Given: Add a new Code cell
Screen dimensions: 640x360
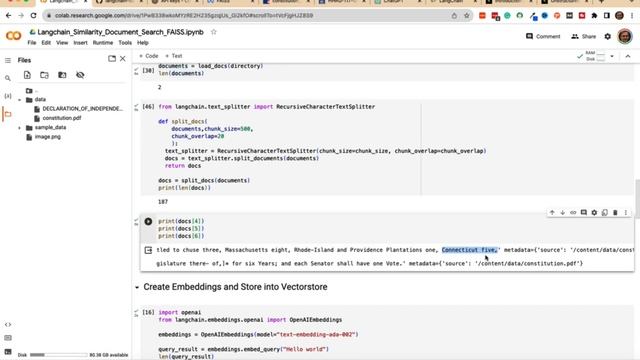Looking at the screenshot, I should click(149, 56).
